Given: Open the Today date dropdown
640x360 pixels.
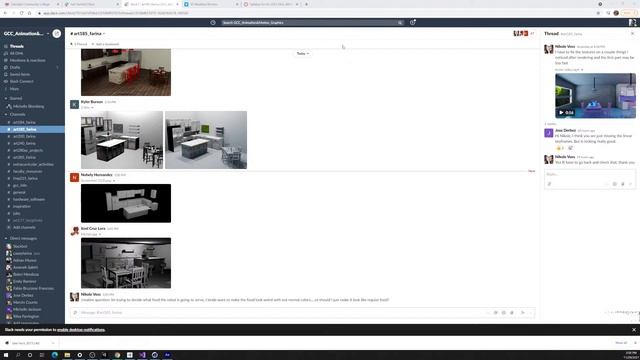Looking at the screenshot, I should (x=302, y=53).
